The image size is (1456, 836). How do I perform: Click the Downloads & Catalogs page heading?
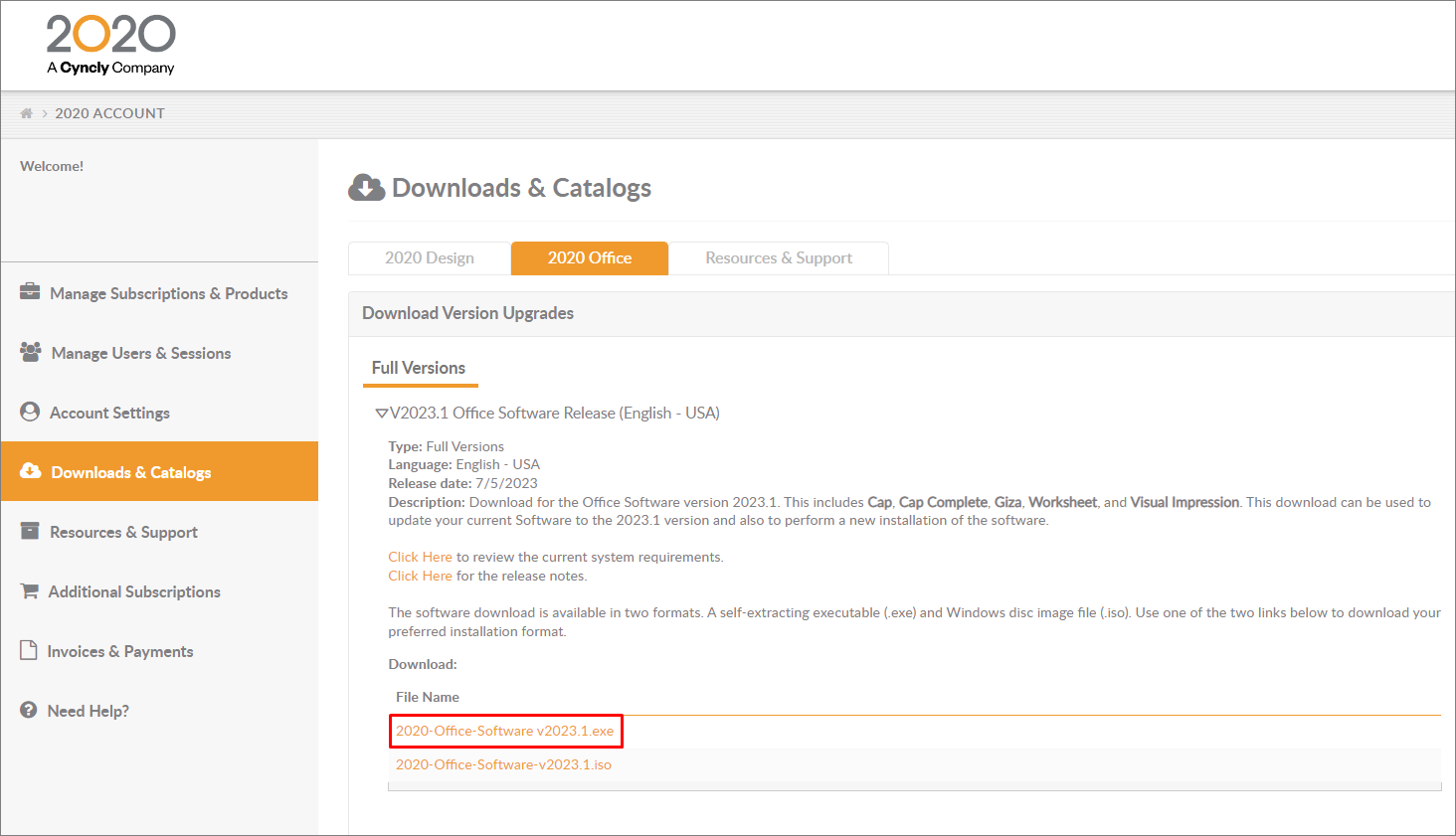(x=521, y=188)
